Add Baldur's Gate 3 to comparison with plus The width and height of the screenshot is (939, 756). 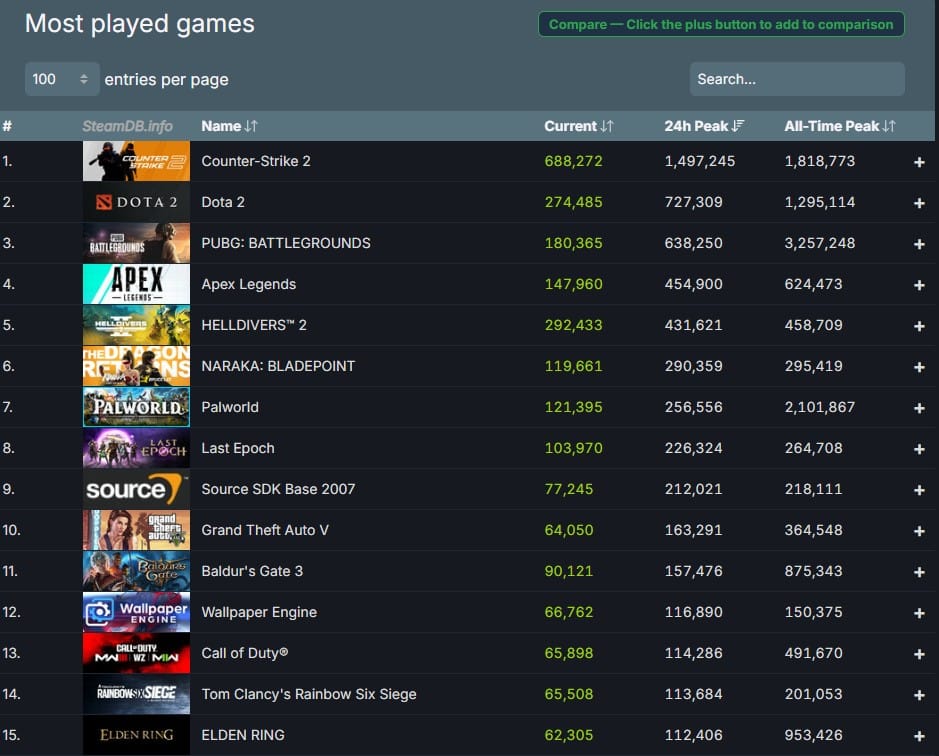point(919,572)
